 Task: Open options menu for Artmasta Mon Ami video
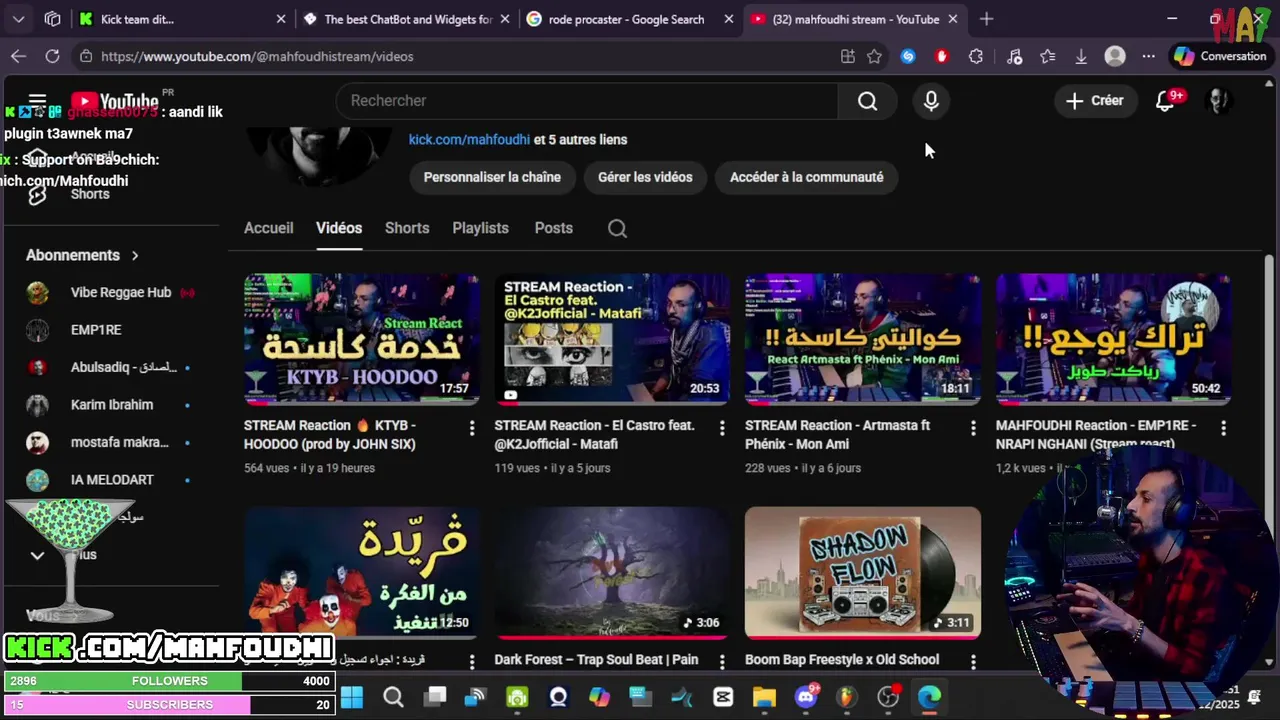[973, 428]
